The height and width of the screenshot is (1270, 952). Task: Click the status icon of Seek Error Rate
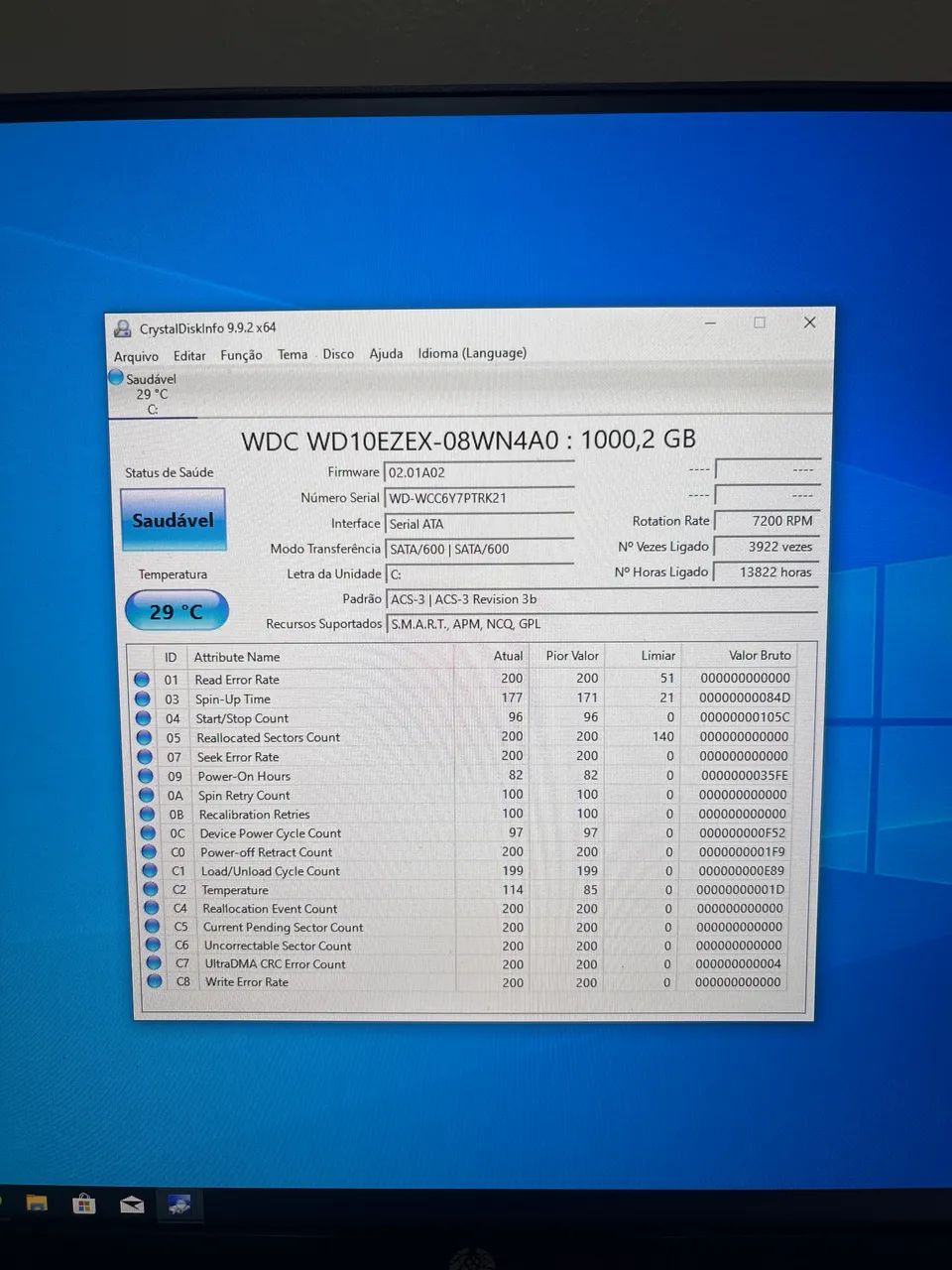pyautogui.click(x=146, y=757)
